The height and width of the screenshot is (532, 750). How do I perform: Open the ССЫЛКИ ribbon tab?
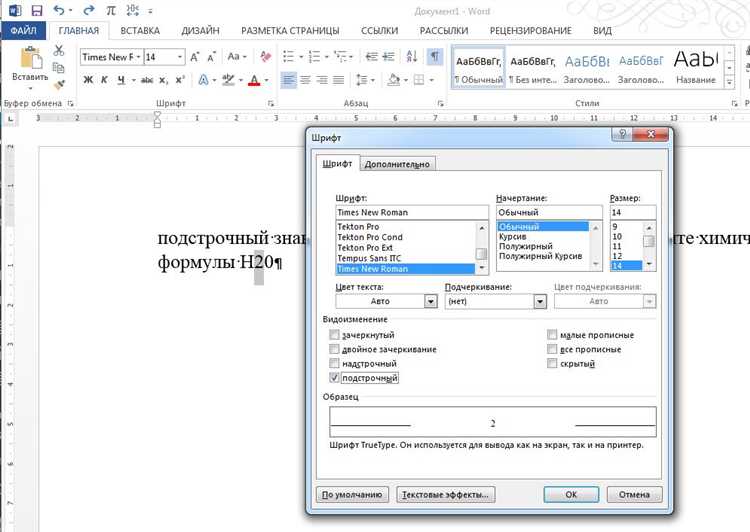(379, 31)
